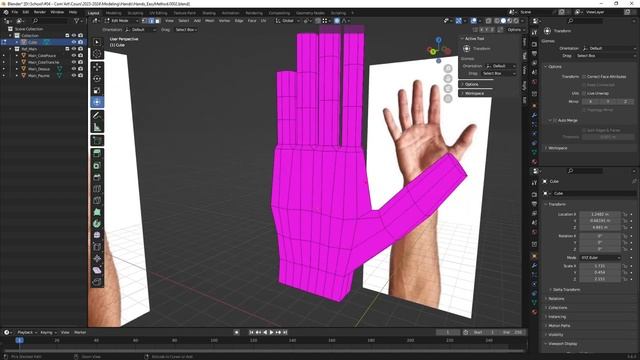
Task: Switch to edge select mode
Action: [151, 20]
